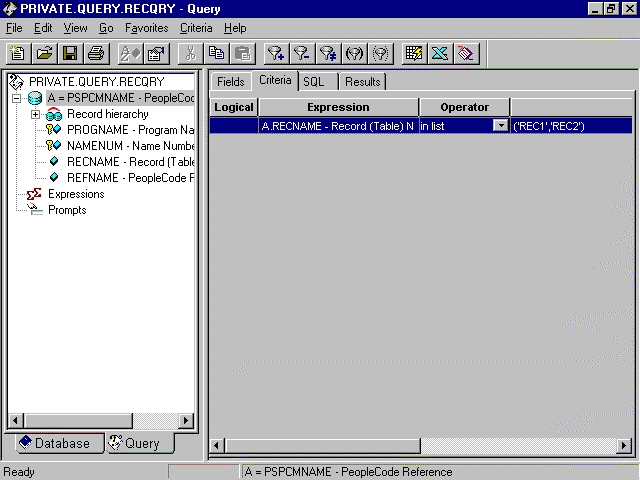This screenshot has width=640, height=480.
Task: Click the Delete Criteria funnel minus icon
Action: tap(302, 53)
